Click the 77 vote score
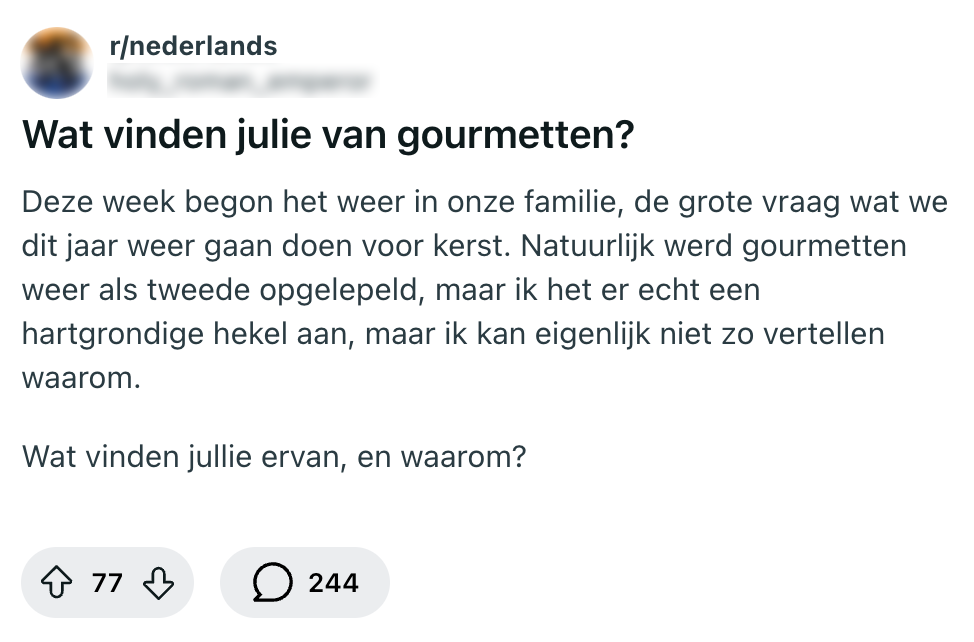Viewport: 974px width, 642px height. click(107, 583)
